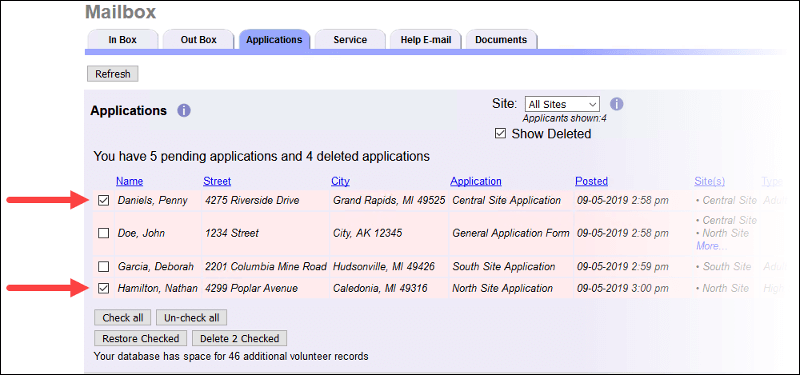Click the Restore Checked button

click(141, 338)
